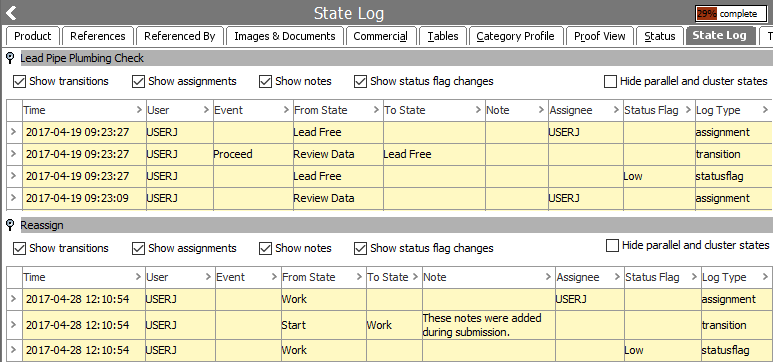Viewport: 773px width, 362px height.
Task: Enable Hide parallel and cluster states in Reassign
Action: (x=612, y=246)
